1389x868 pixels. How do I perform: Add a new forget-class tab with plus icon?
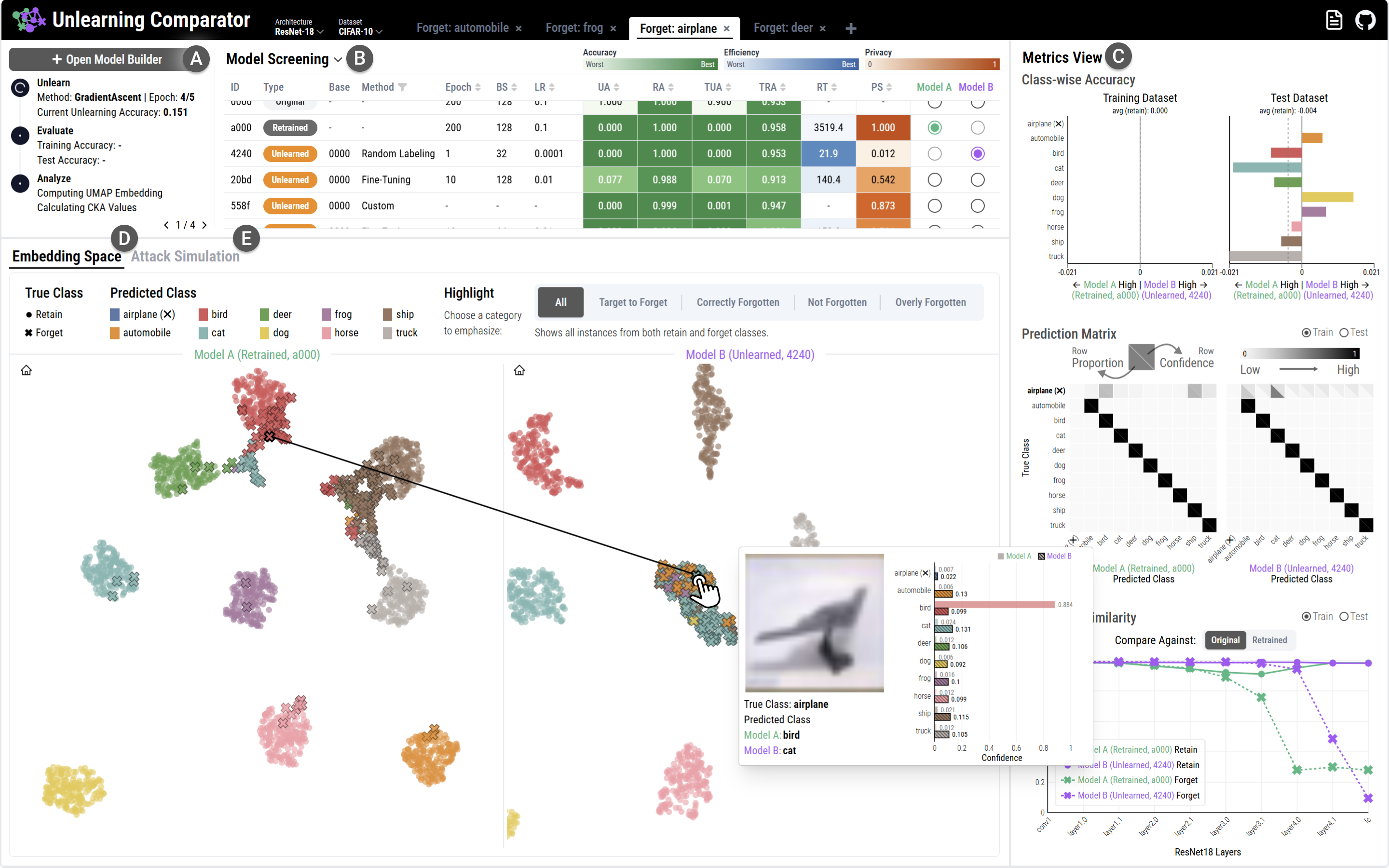click(x=851, y=28)
